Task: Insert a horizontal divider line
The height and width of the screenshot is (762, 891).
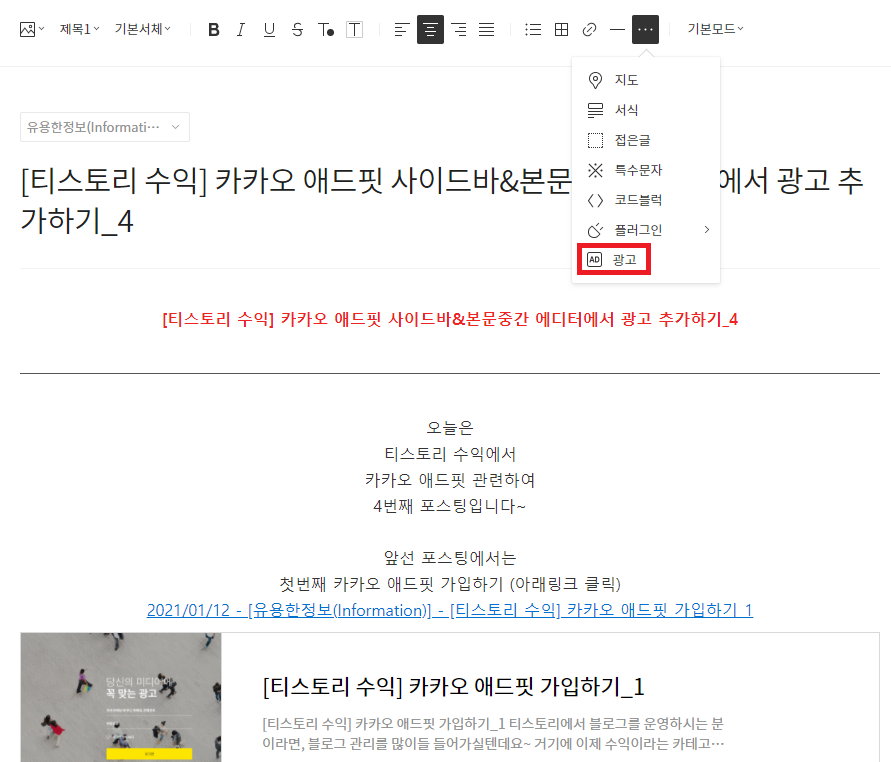Action: tap(617, 30)
